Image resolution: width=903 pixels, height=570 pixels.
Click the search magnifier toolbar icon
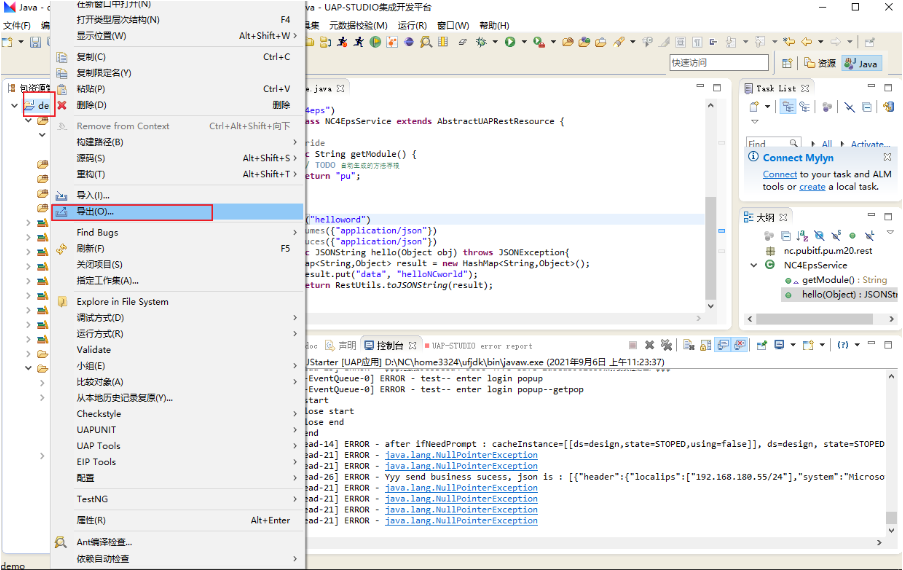click(426, 42)
